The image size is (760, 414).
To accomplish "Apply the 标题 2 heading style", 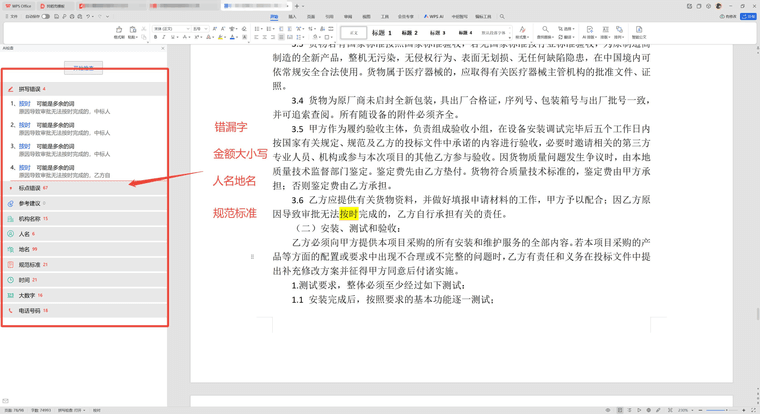I will click(410, 32).
